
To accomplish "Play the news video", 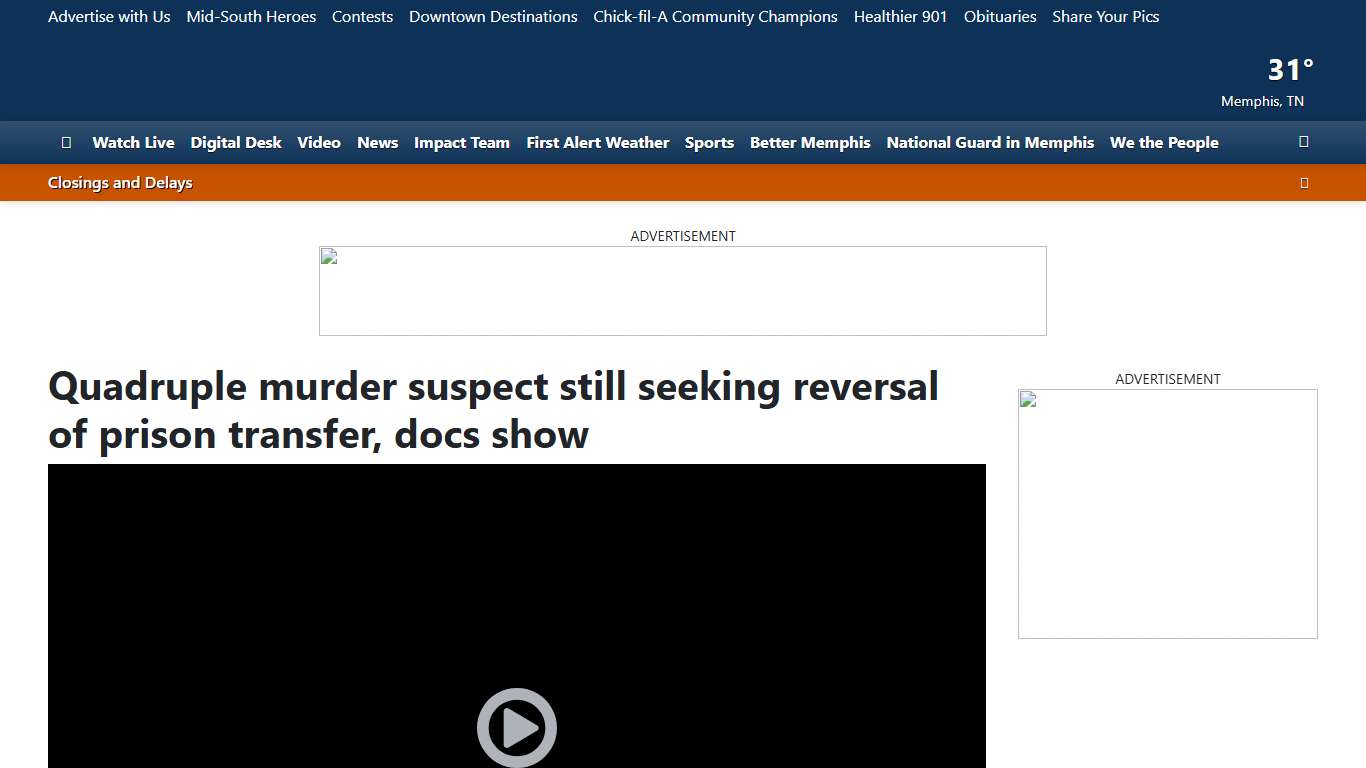I will coord(516,727).
